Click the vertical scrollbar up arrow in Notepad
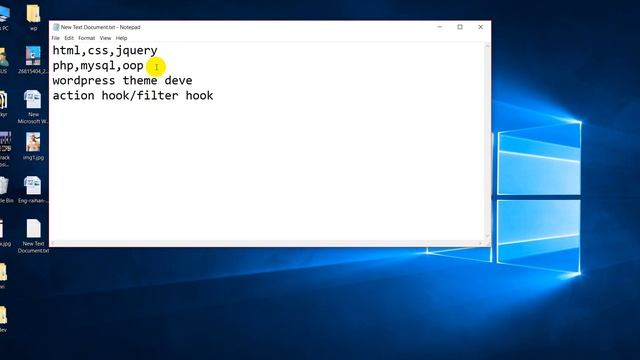Image resolution: width=640 pixels, height=360 pixels. (487, 46)
